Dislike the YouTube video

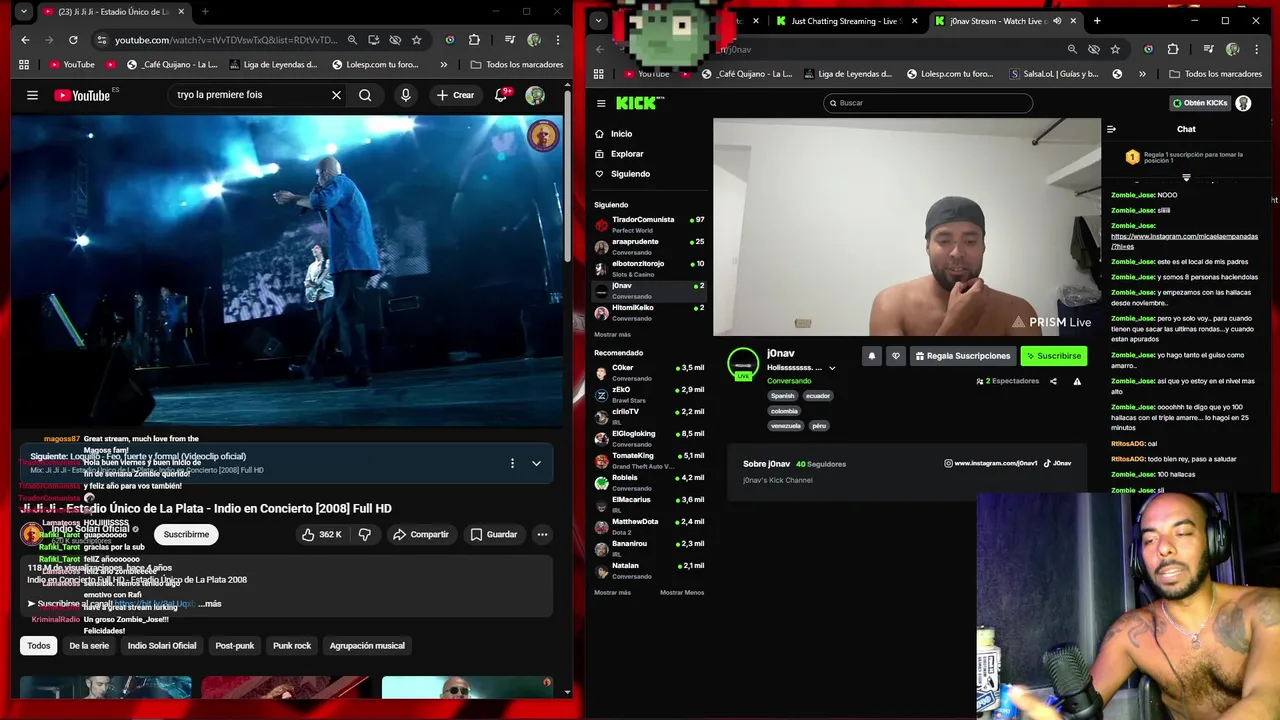[364, 534]
